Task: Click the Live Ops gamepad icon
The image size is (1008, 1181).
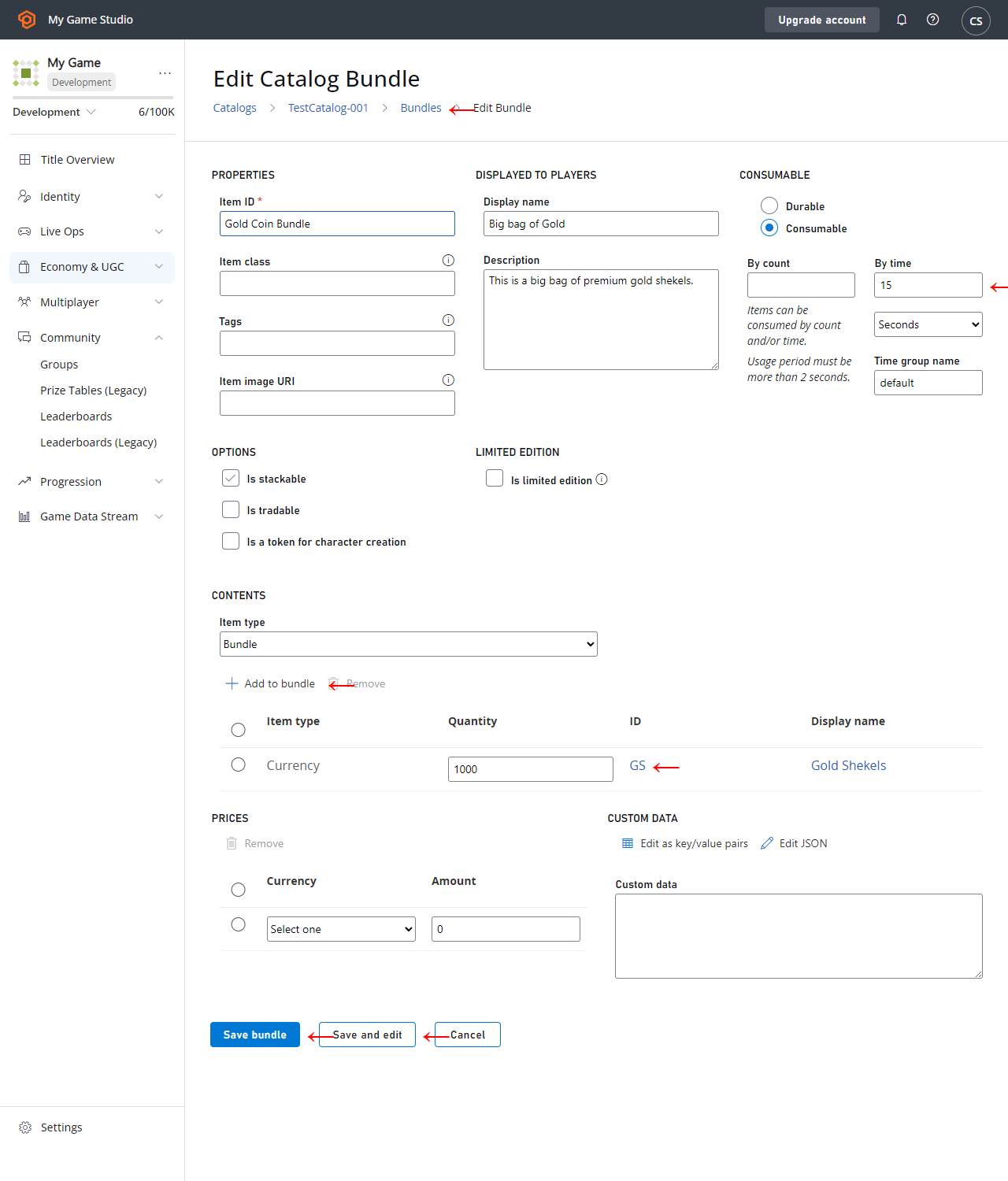Action: pos(24,231)
